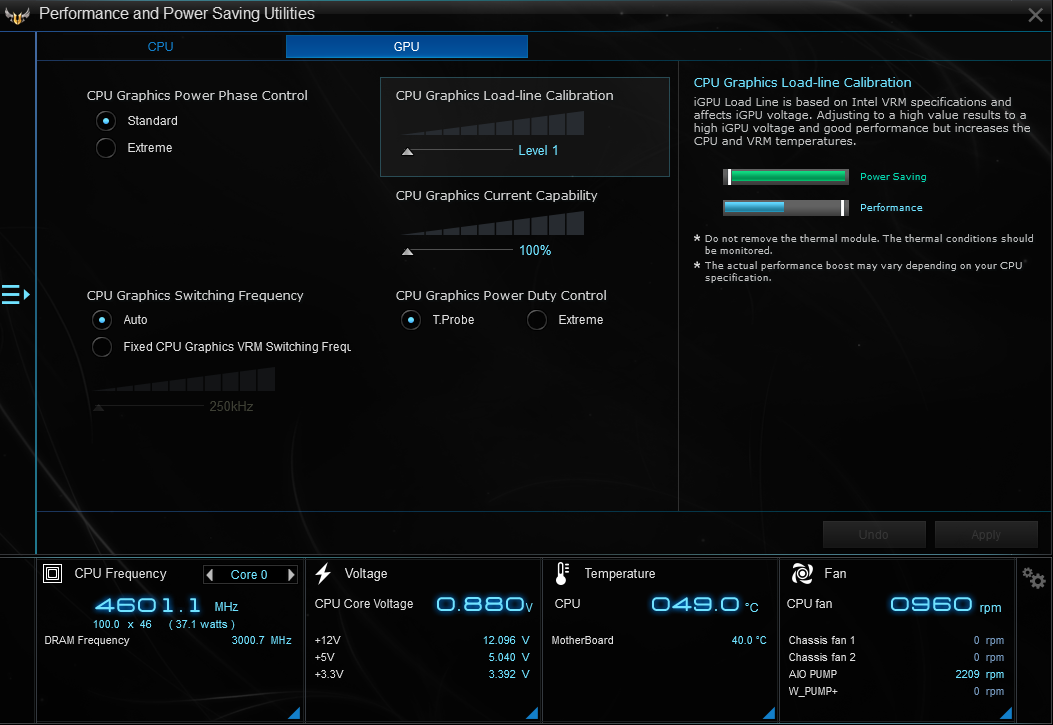Click the 0.880 V core voltage reading
Viewport: 1053px width, 725px height.
[x=485, y=605]
